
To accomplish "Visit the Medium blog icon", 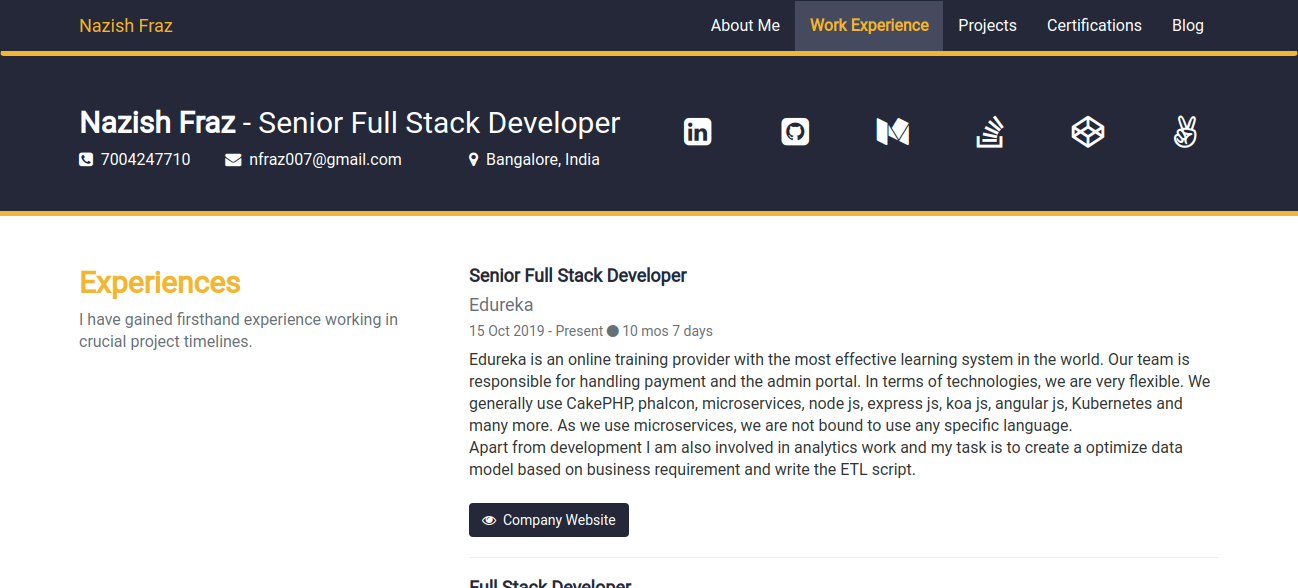I will point(892,132).
